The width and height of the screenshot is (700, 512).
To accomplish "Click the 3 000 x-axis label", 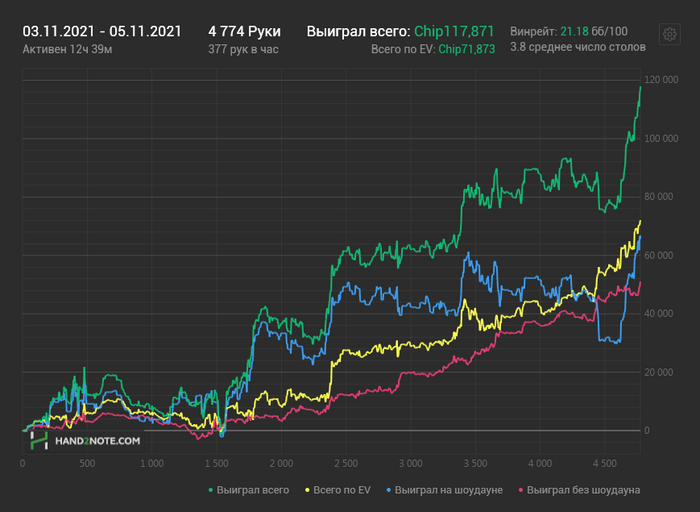I will pos(411,464).
